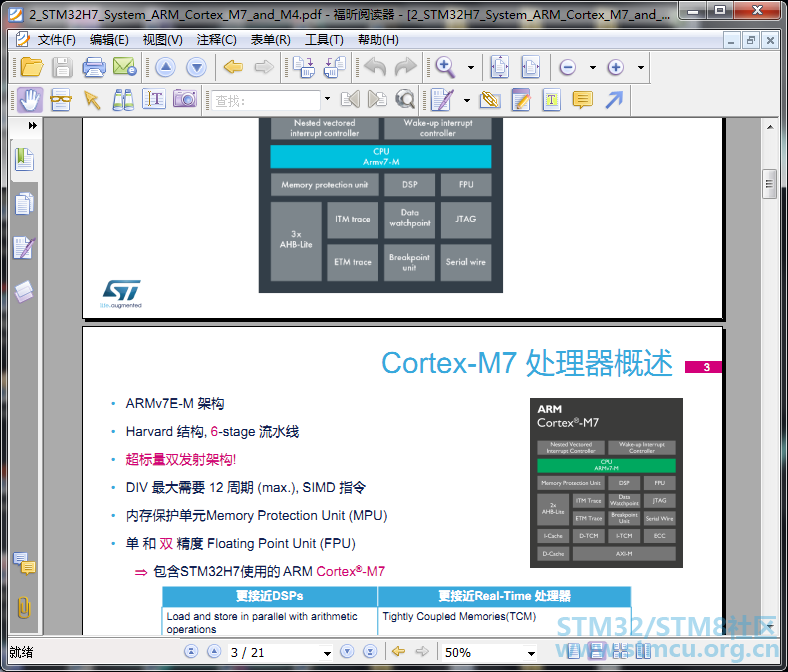Image resolution: width=788 pixels, height=672 pixels.
Task: Select the notepad-and-pen annotation tool
Action: click(x=443, y=100)
